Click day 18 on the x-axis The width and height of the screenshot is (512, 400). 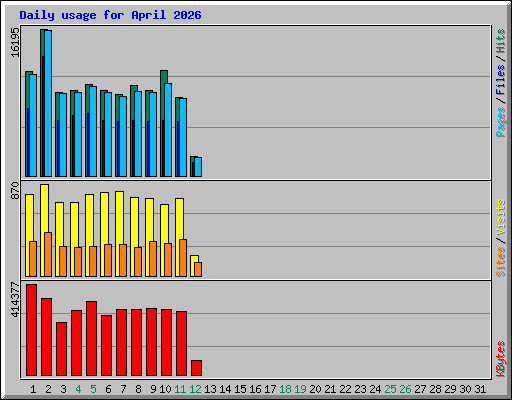[285, 389]
